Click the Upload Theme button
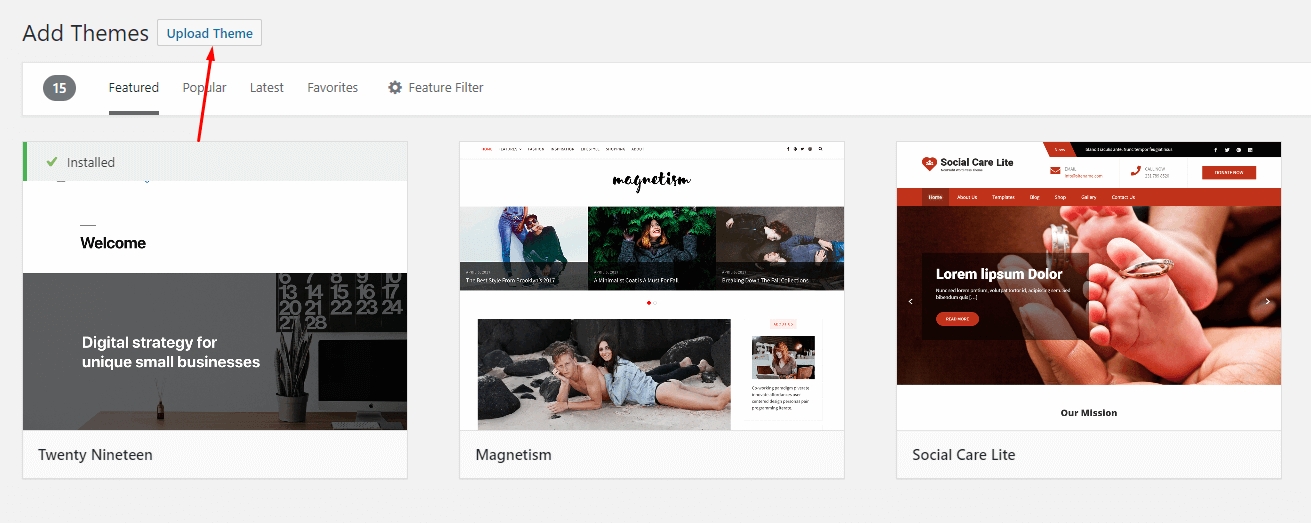 pyautogui.click(x=209, y=33)
